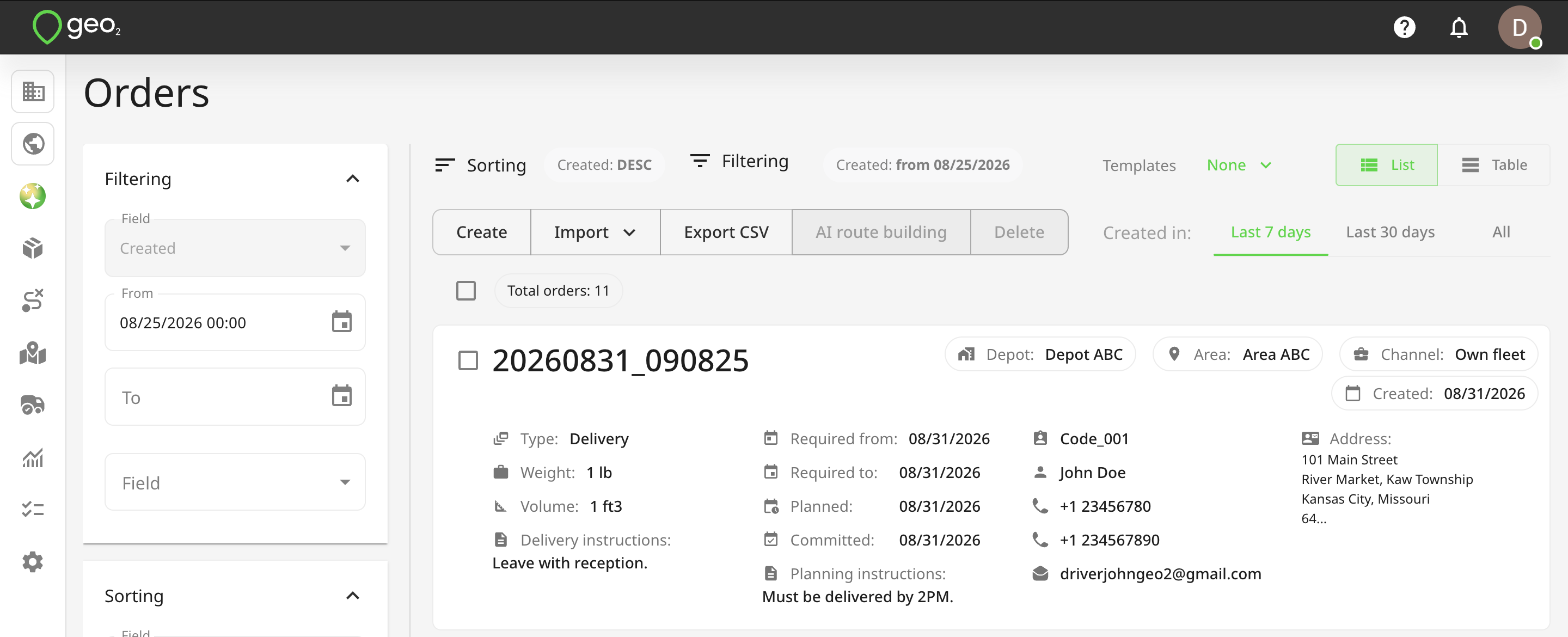Click AI route building button

[x=881, y=232]
